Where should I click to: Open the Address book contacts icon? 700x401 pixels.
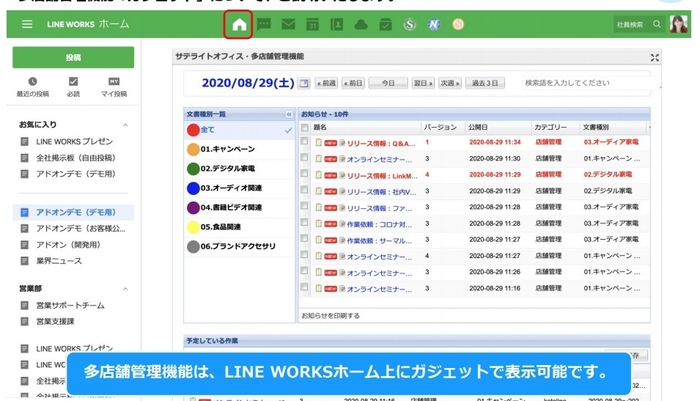pyautogui.click(x=337, y=24)
